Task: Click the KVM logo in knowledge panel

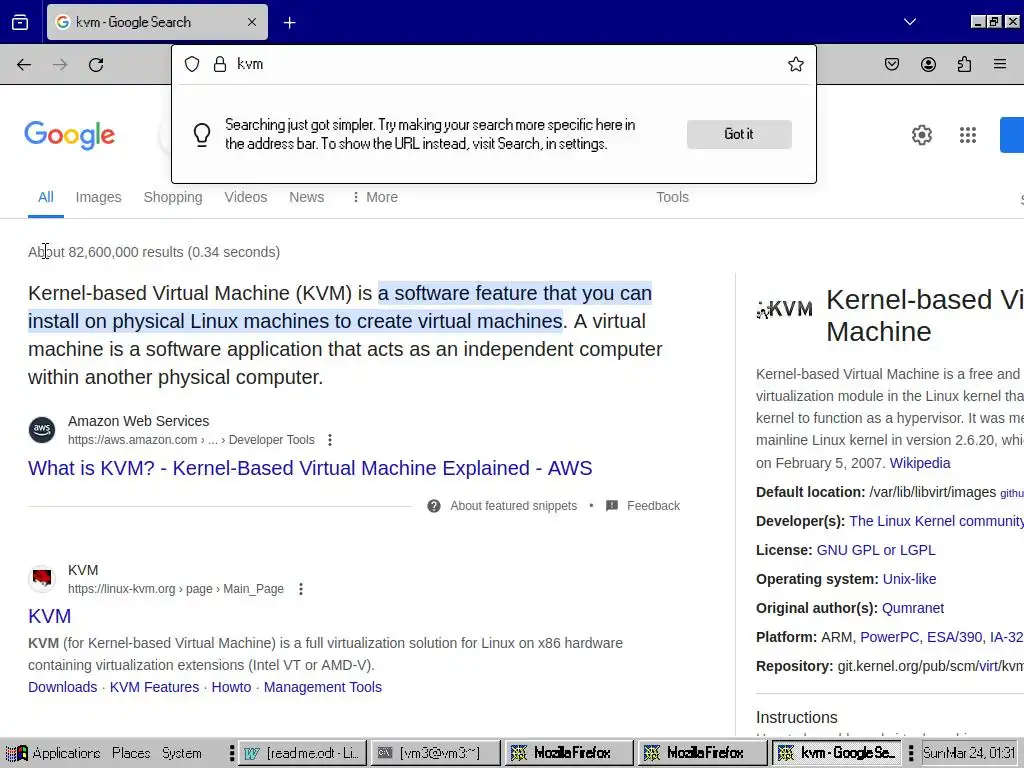Action: point(784,309)
